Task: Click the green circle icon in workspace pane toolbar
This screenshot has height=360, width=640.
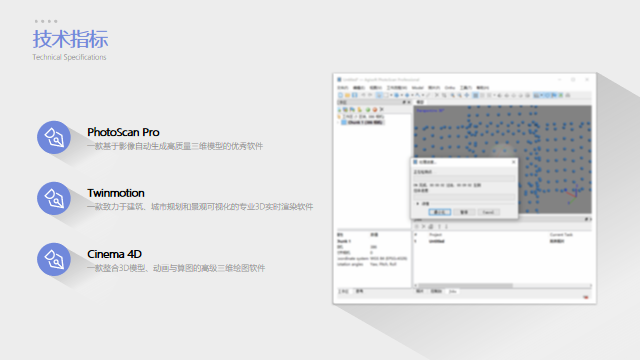Action: [x=368, y=110]
